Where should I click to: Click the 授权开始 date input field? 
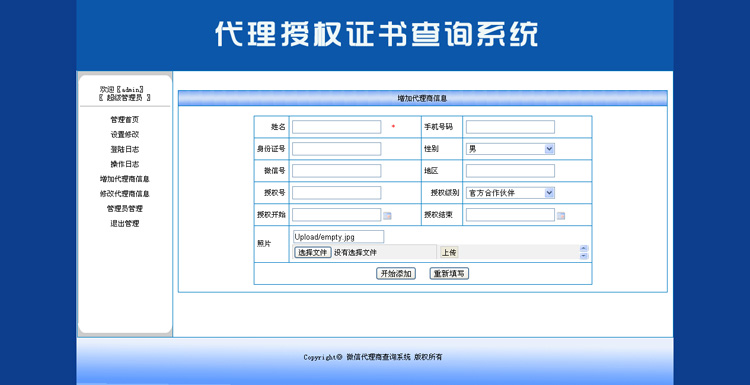[x=337, y=215]
